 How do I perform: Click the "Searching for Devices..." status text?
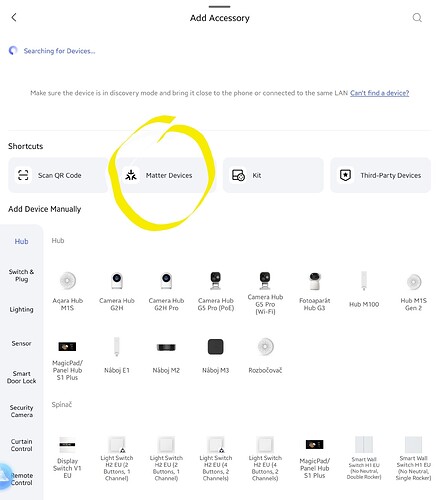pyautogui.click(x=59, y=51)
